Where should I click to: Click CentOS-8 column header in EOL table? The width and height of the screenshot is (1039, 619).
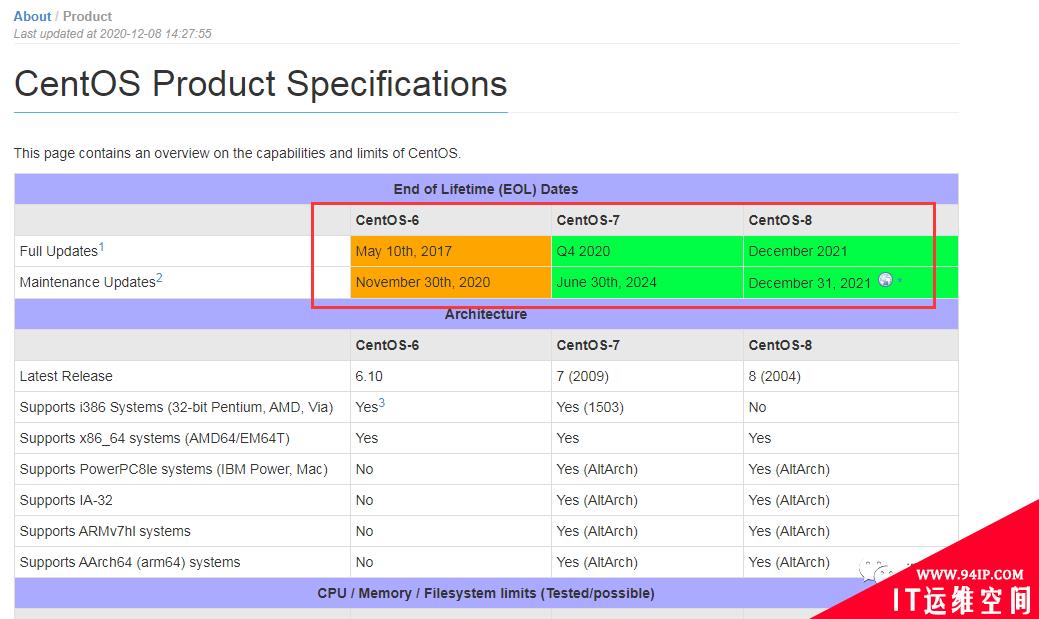coord(780,220)
